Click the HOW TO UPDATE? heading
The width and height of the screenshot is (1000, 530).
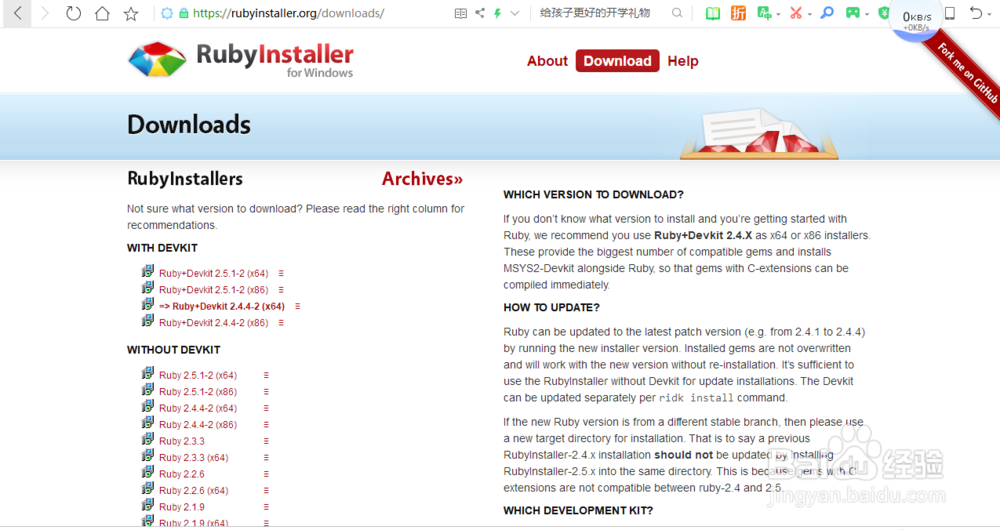point(551,307)
